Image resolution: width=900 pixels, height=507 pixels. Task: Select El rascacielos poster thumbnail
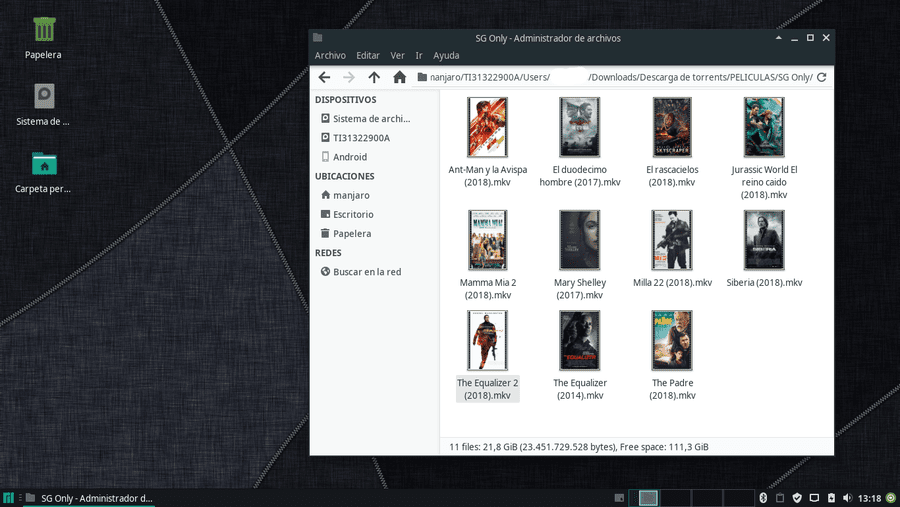click(672, 127)
